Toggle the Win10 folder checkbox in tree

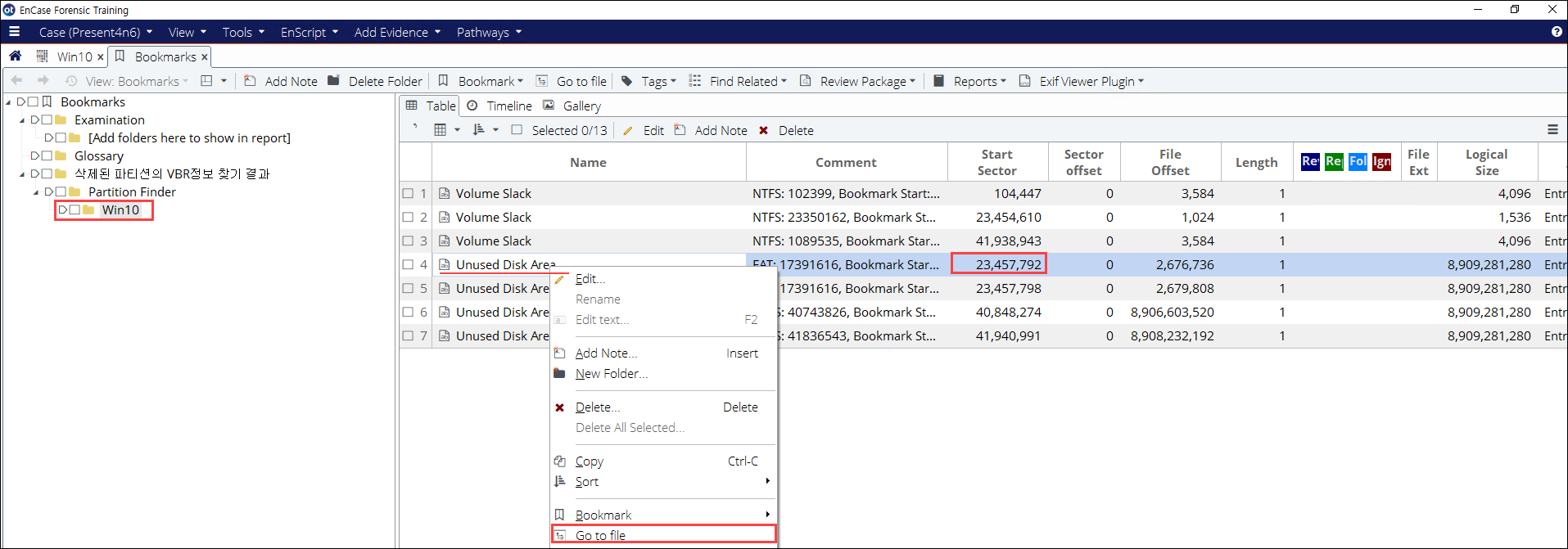75,210
